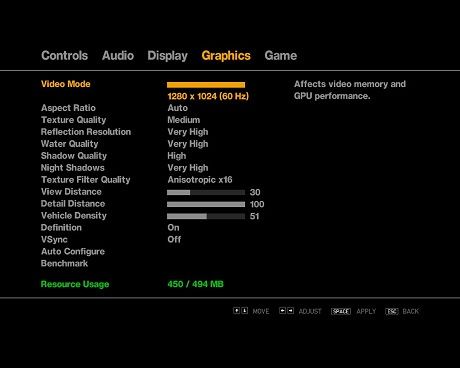Toggle the Definition On value

(x=173, y=228)
